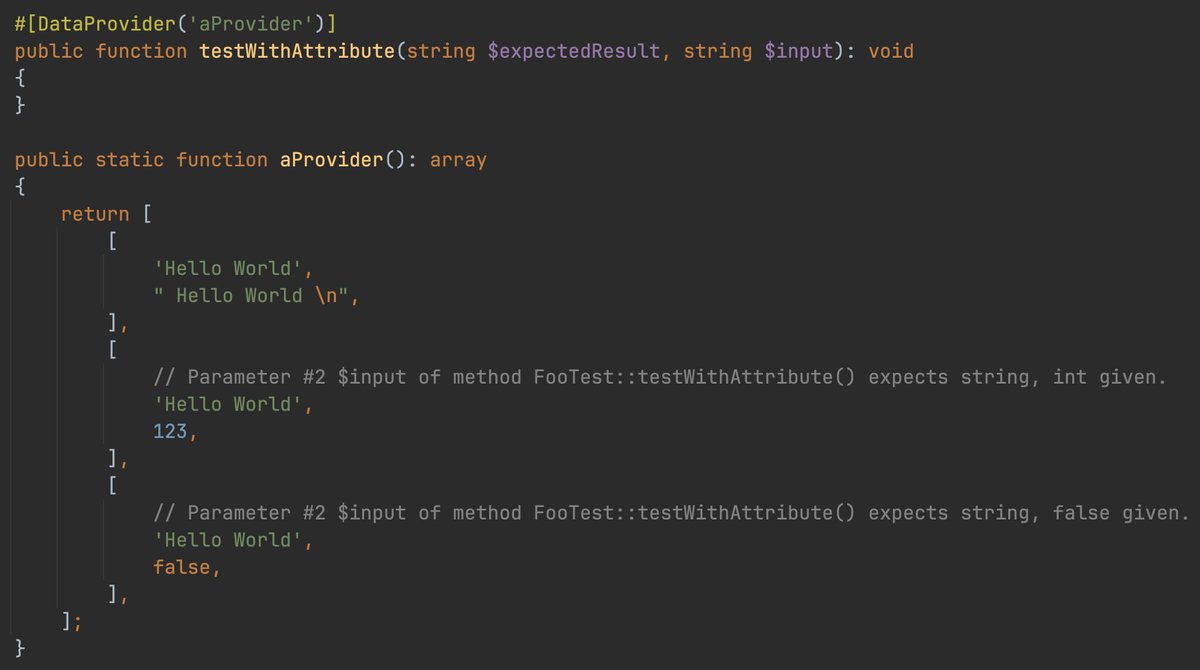Click the false boolean literal
The height and width of the screenshot is (670, 1200).
[x=185, y=566]
